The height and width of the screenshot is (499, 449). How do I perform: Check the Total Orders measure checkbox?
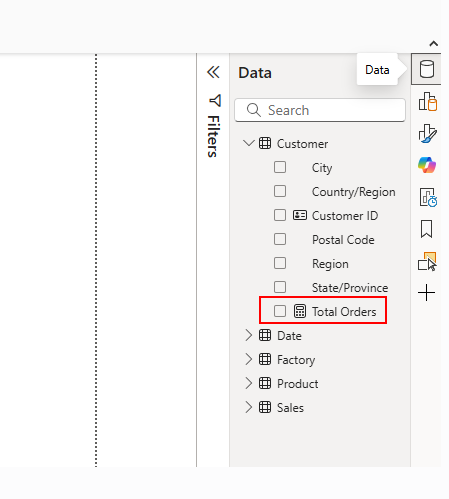point(280,311)
